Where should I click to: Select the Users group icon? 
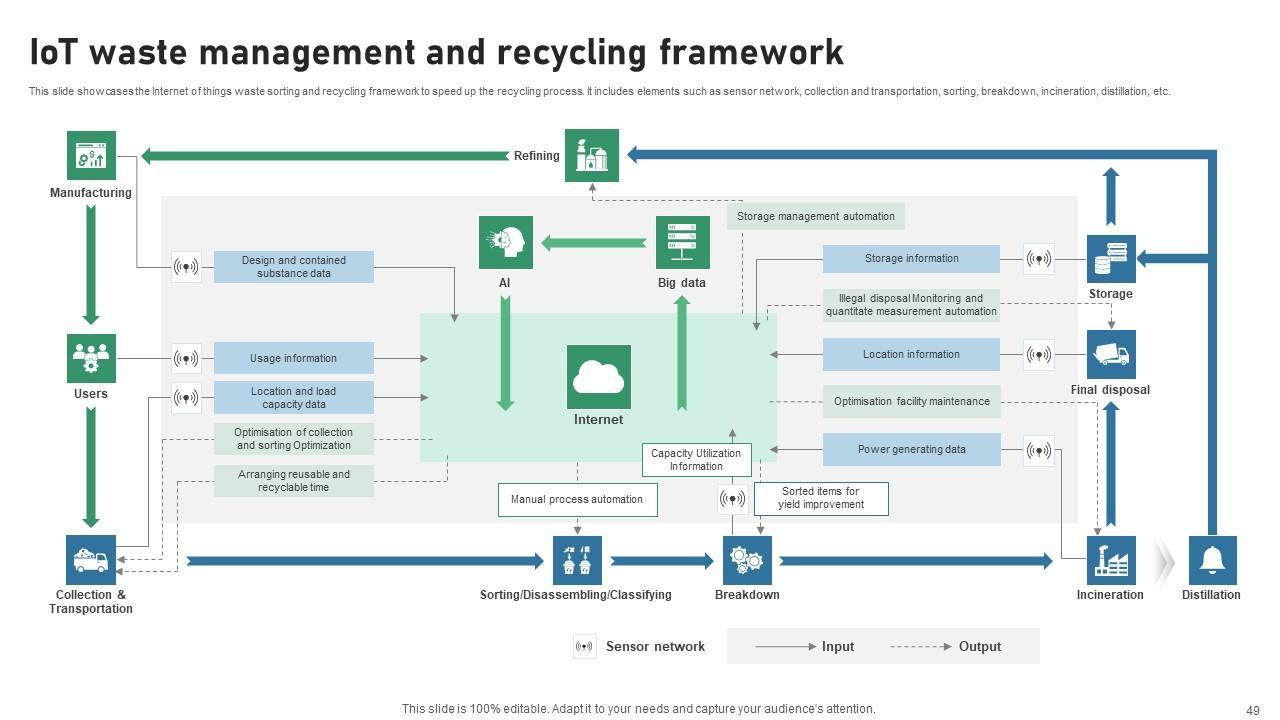coord(91,358)
